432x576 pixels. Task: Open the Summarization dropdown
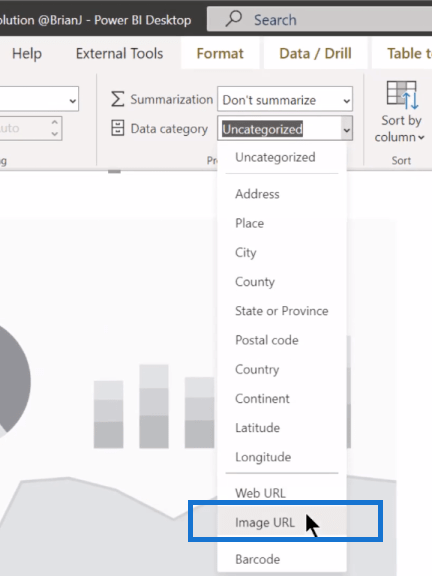click(x=285, y=100)
